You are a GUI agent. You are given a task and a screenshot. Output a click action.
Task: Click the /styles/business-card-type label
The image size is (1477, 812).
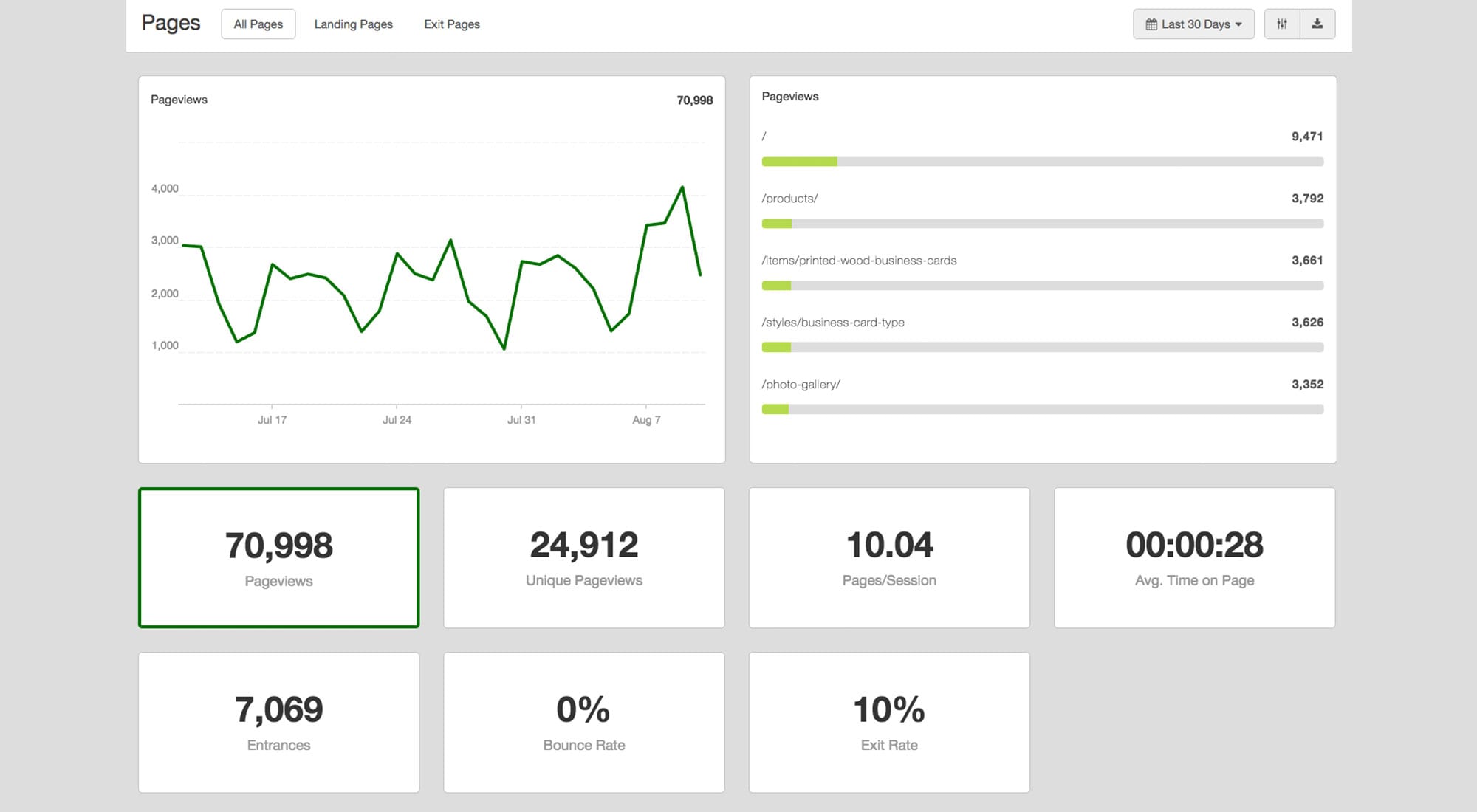click(x=833, y=323)
